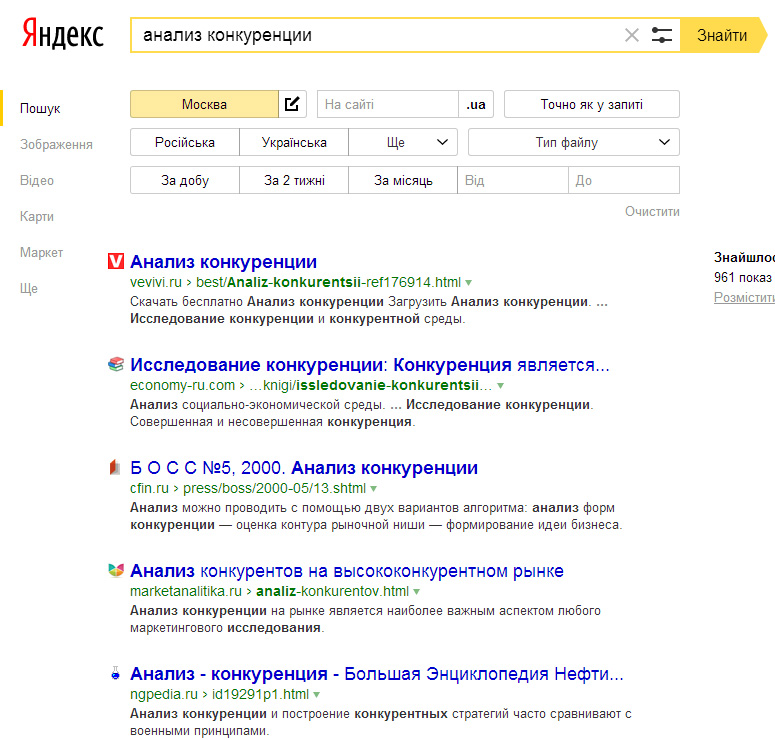The image size is (775, 740).
Task: Open 'Большая Энциклопедия Нефти' result title
Action: 377,674
